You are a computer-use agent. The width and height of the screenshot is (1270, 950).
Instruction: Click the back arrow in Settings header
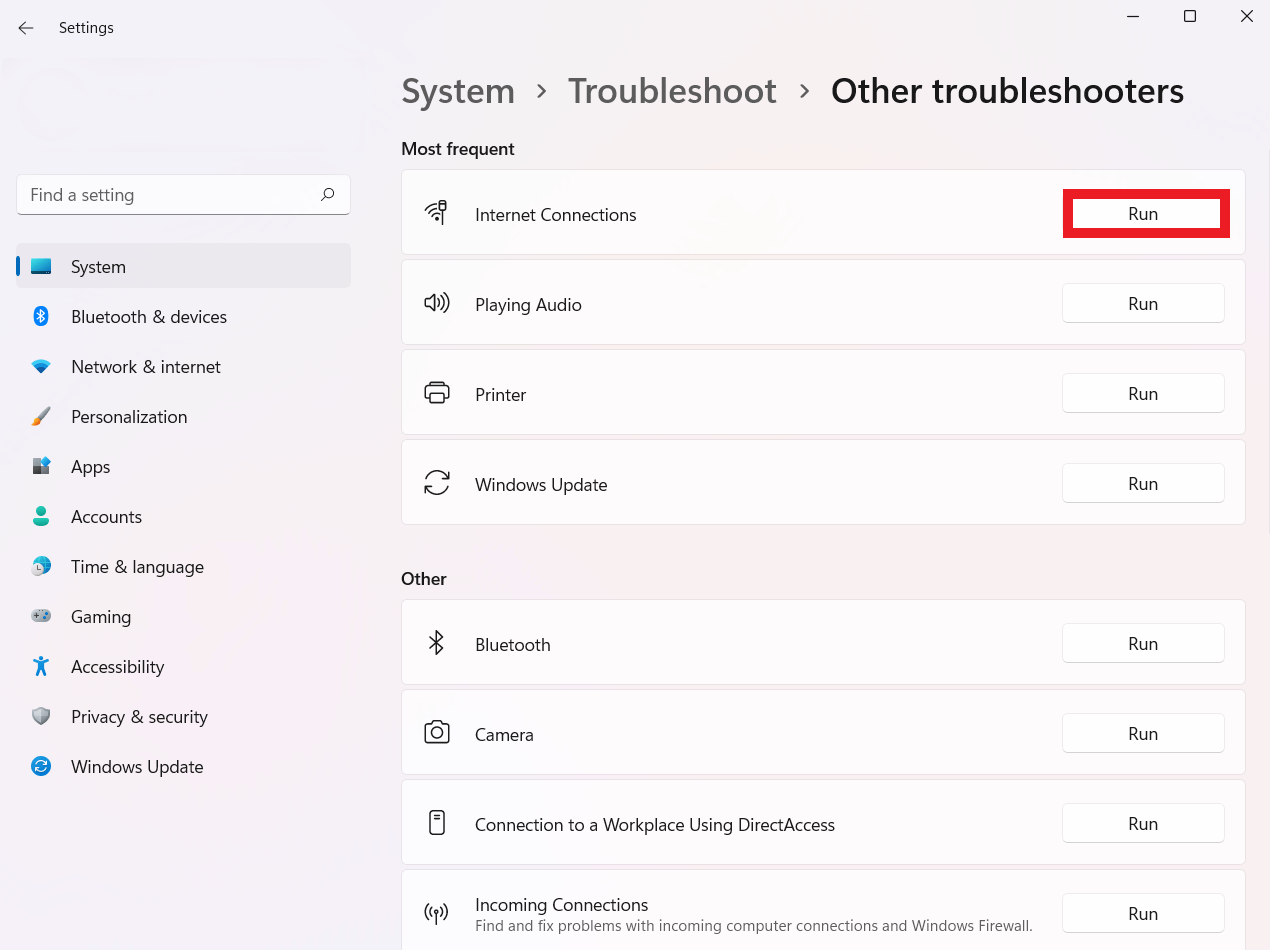26,28
